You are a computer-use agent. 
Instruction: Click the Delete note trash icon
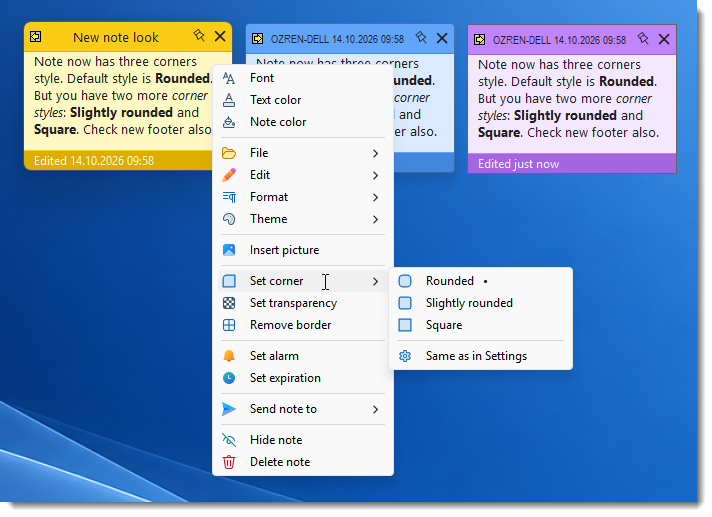coord(229,462)
